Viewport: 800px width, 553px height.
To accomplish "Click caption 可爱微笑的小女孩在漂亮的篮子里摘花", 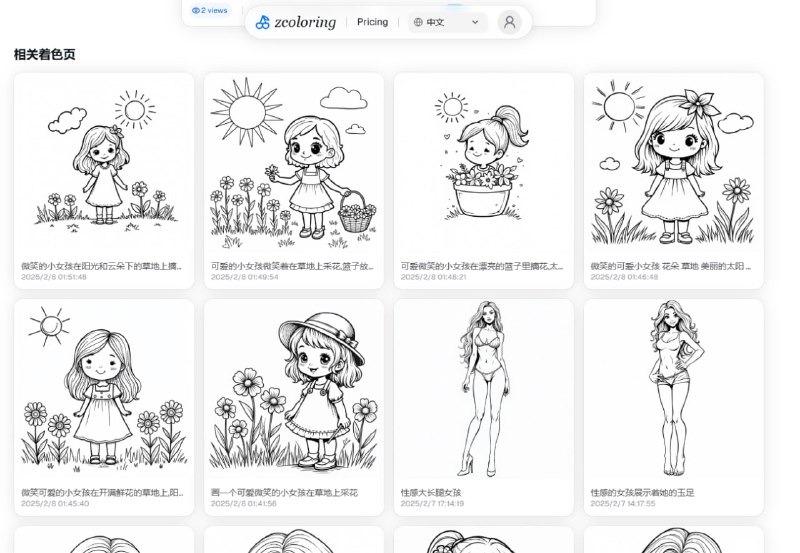I will 482,267.
